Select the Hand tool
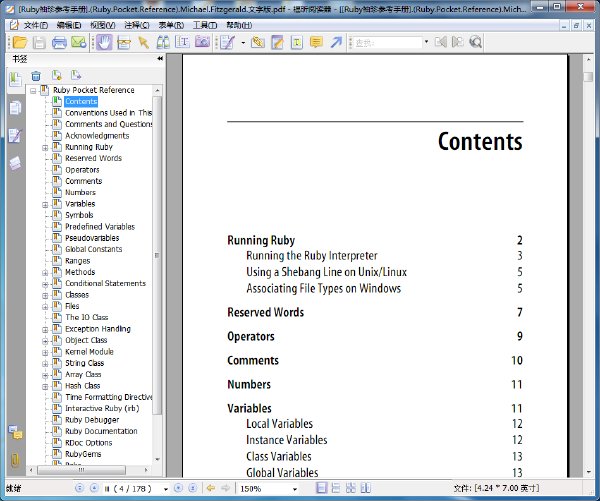 pyautogui.click(x=104, y=42)
